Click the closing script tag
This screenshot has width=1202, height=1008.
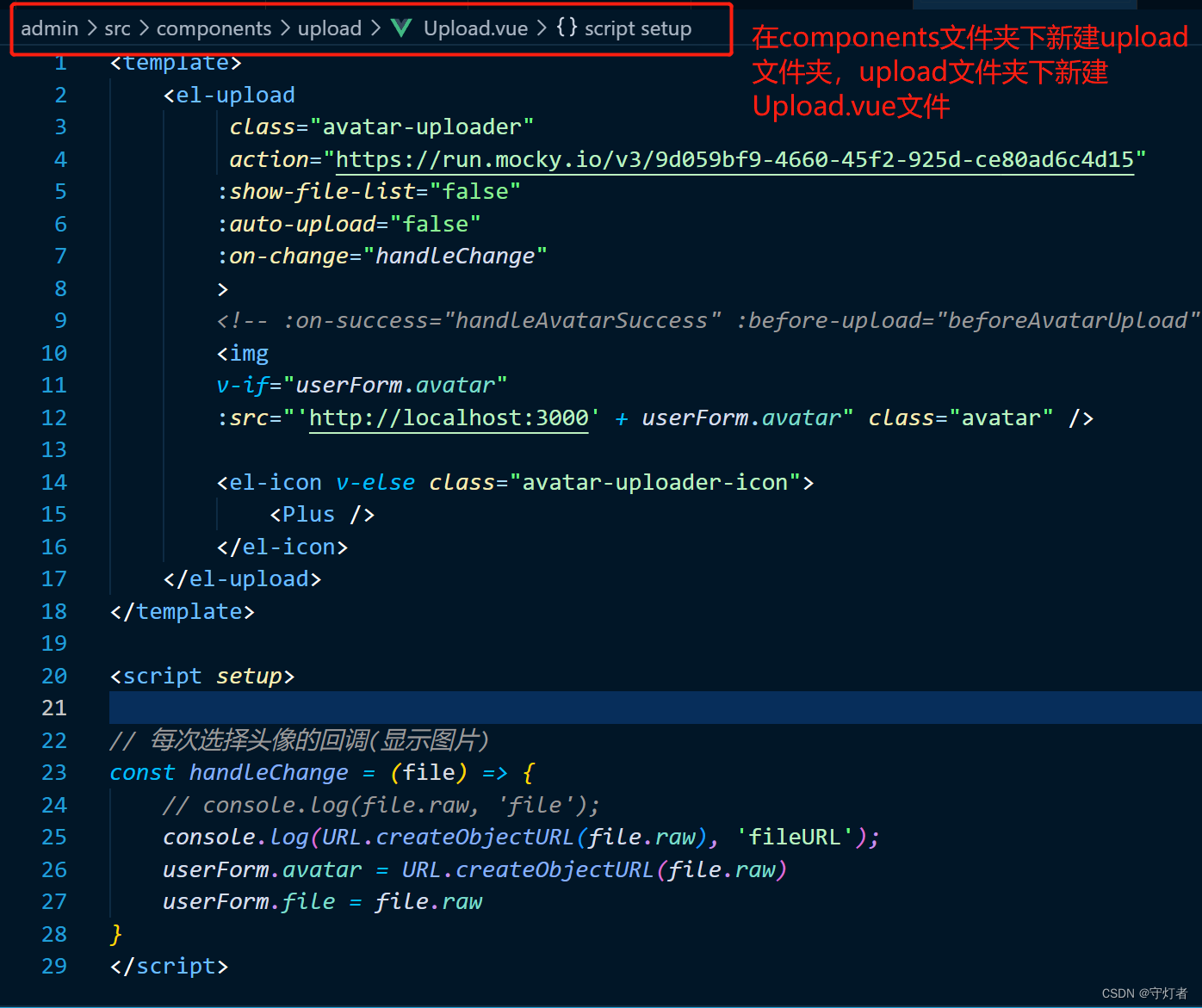[x=169, y=966]
